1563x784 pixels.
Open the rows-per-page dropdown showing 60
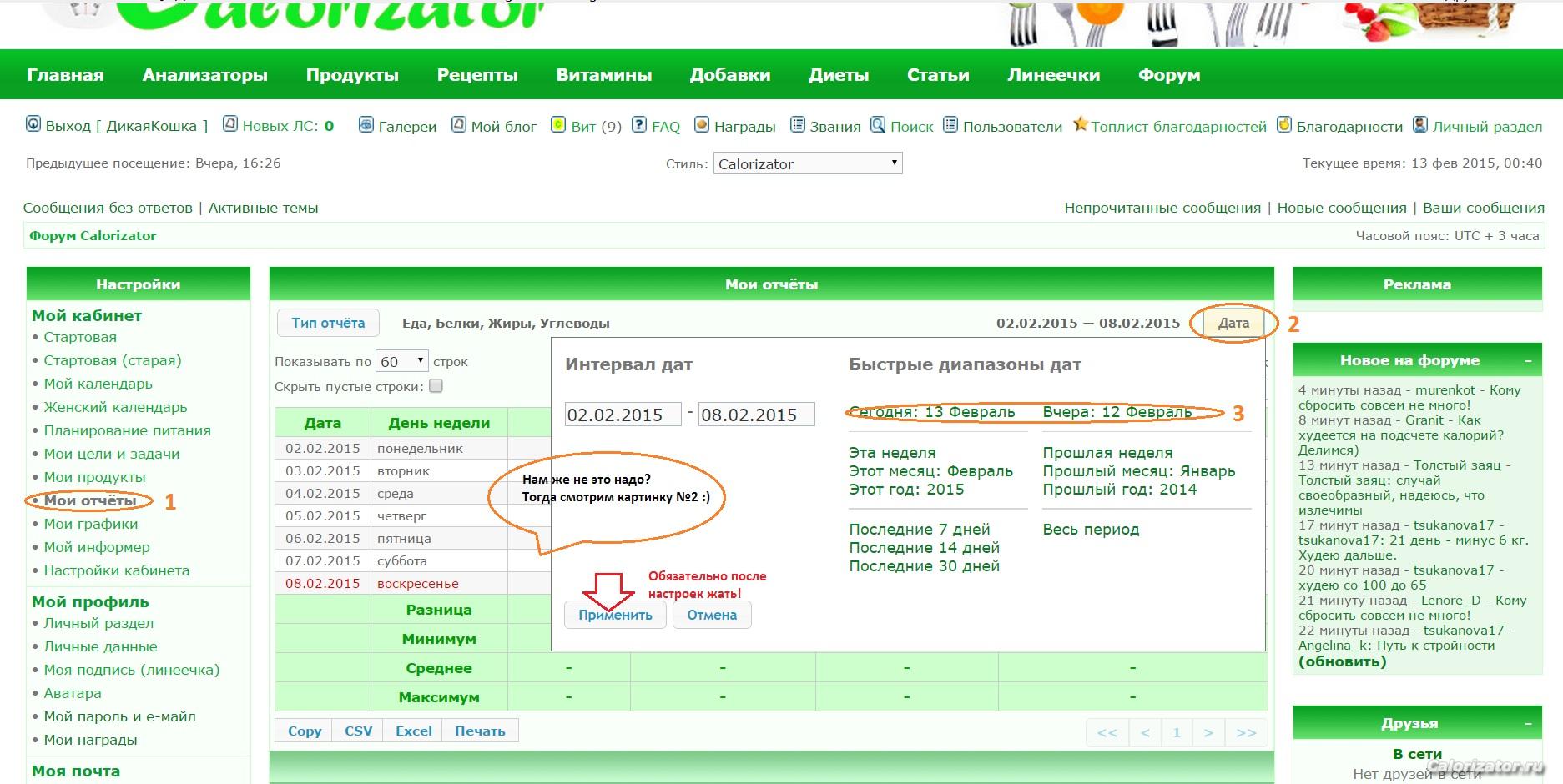click(x=401, y=361)
